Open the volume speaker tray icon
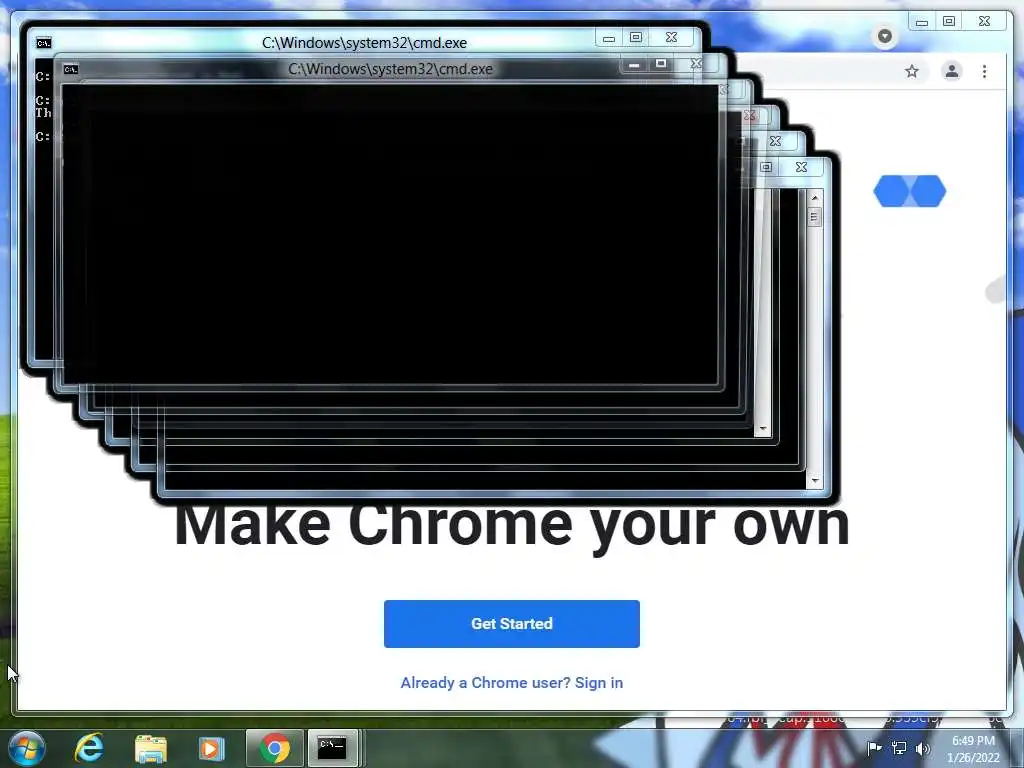This screenshot has height=768, width=1024. click(x=923, y=748)
